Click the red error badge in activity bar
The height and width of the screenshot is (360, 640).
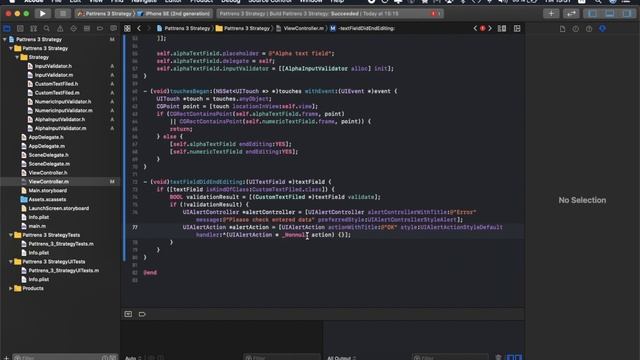(433, 13)
